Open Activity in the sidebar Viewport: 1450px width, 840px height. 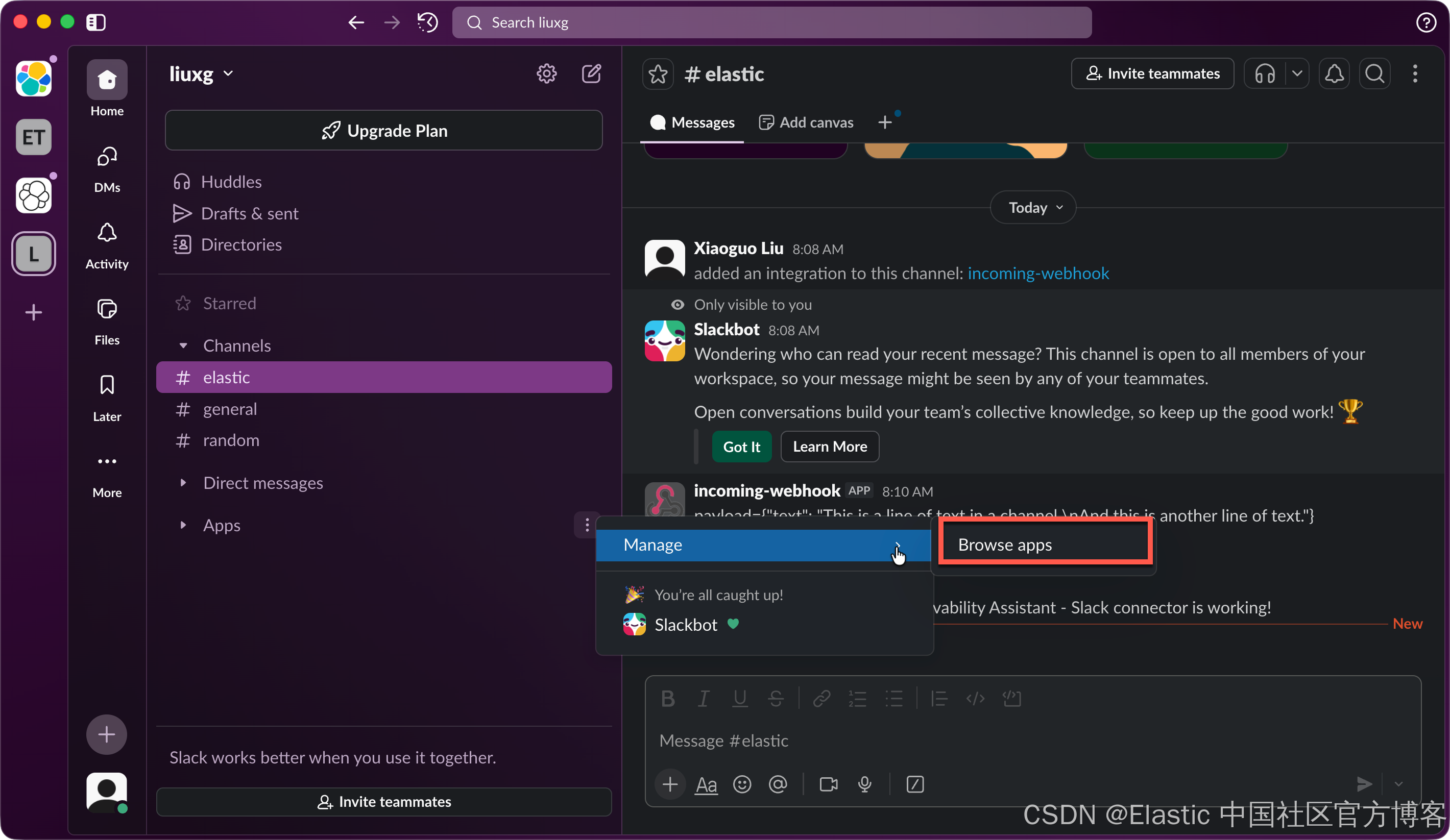(107, 245)
